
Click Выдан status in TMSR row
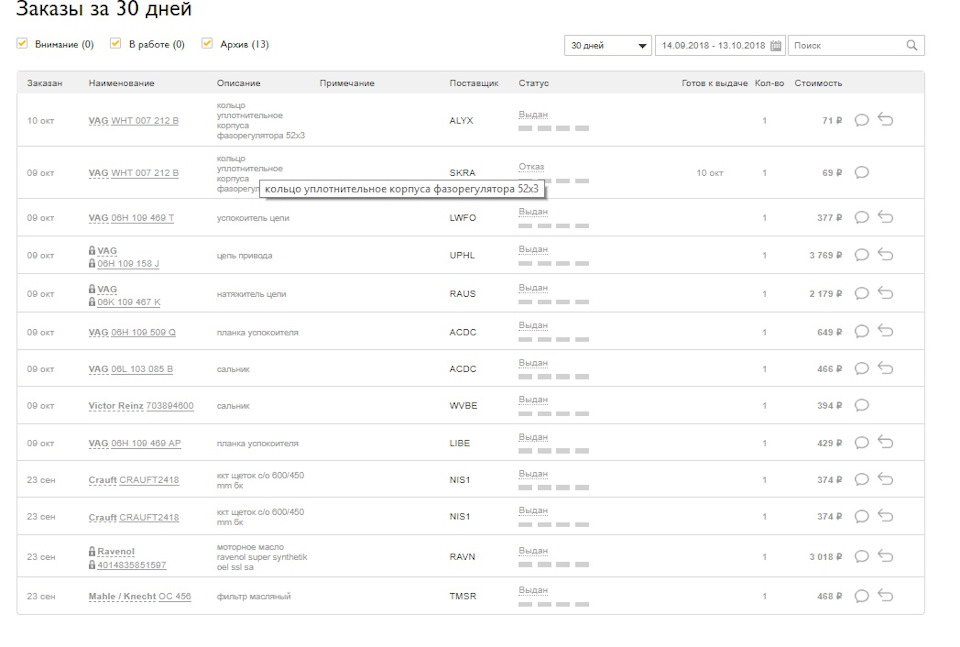point(533,590)
